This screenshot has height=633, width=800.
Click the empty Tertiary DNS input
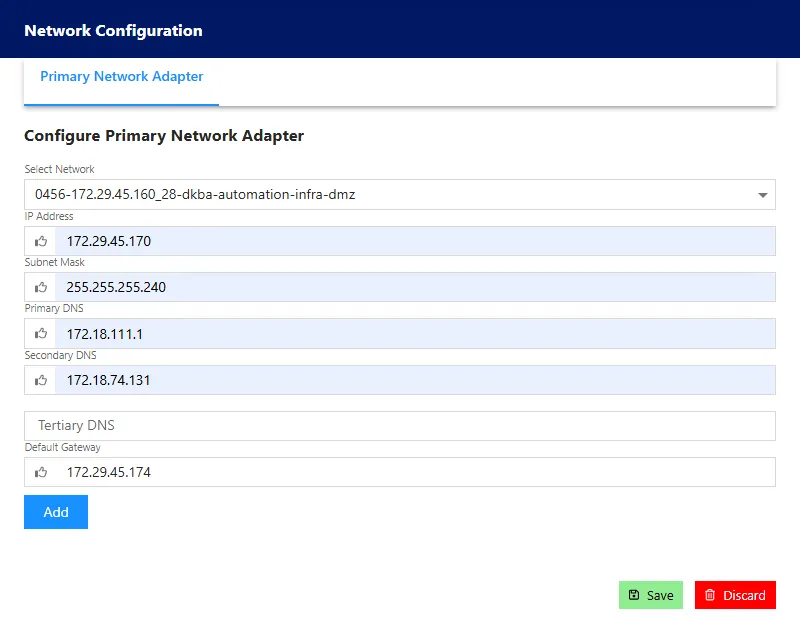pyautogui.click(x=400, y=426)
